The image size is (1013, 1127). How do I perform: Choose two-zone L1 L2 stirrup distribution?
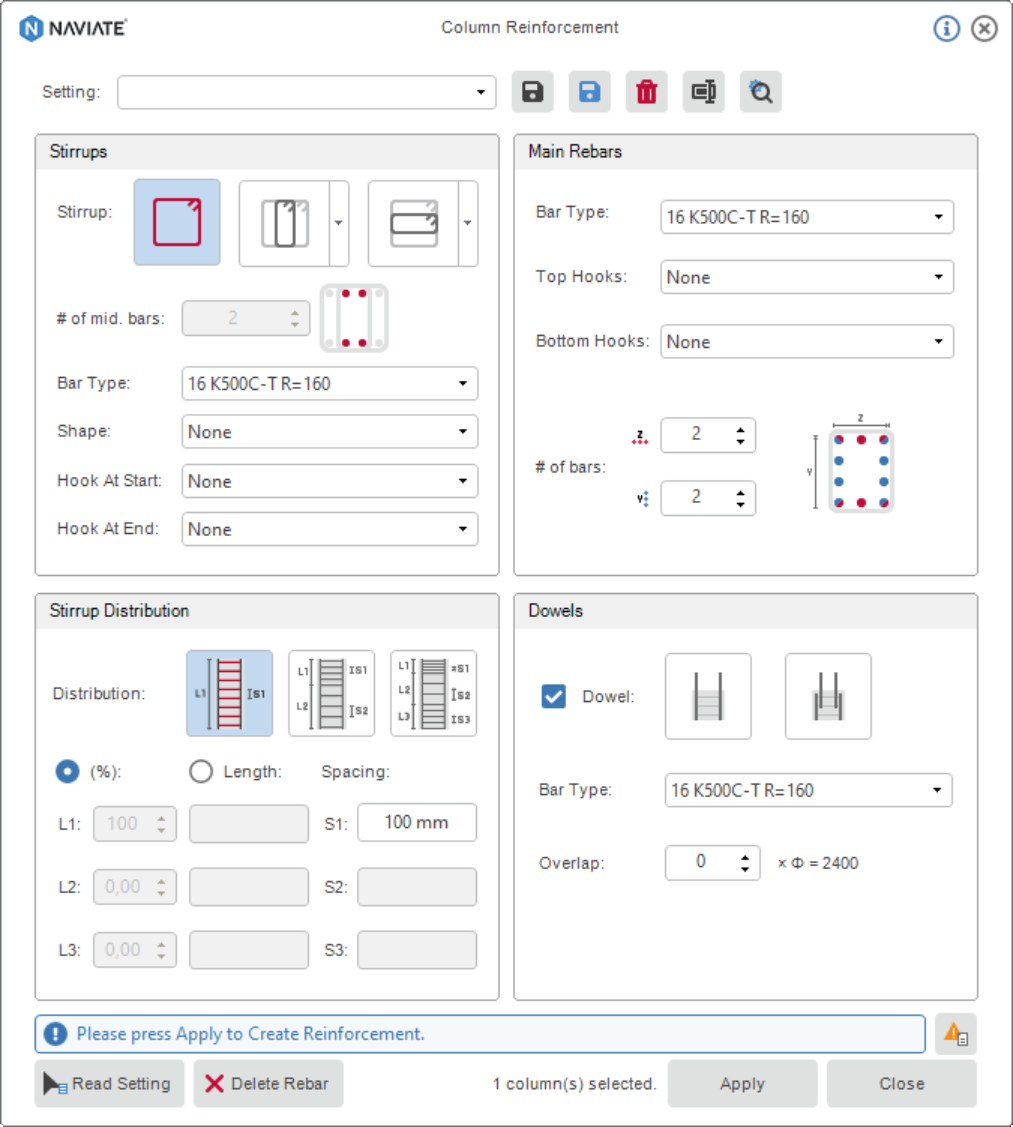pyautogui.click(x=331, y=694)
